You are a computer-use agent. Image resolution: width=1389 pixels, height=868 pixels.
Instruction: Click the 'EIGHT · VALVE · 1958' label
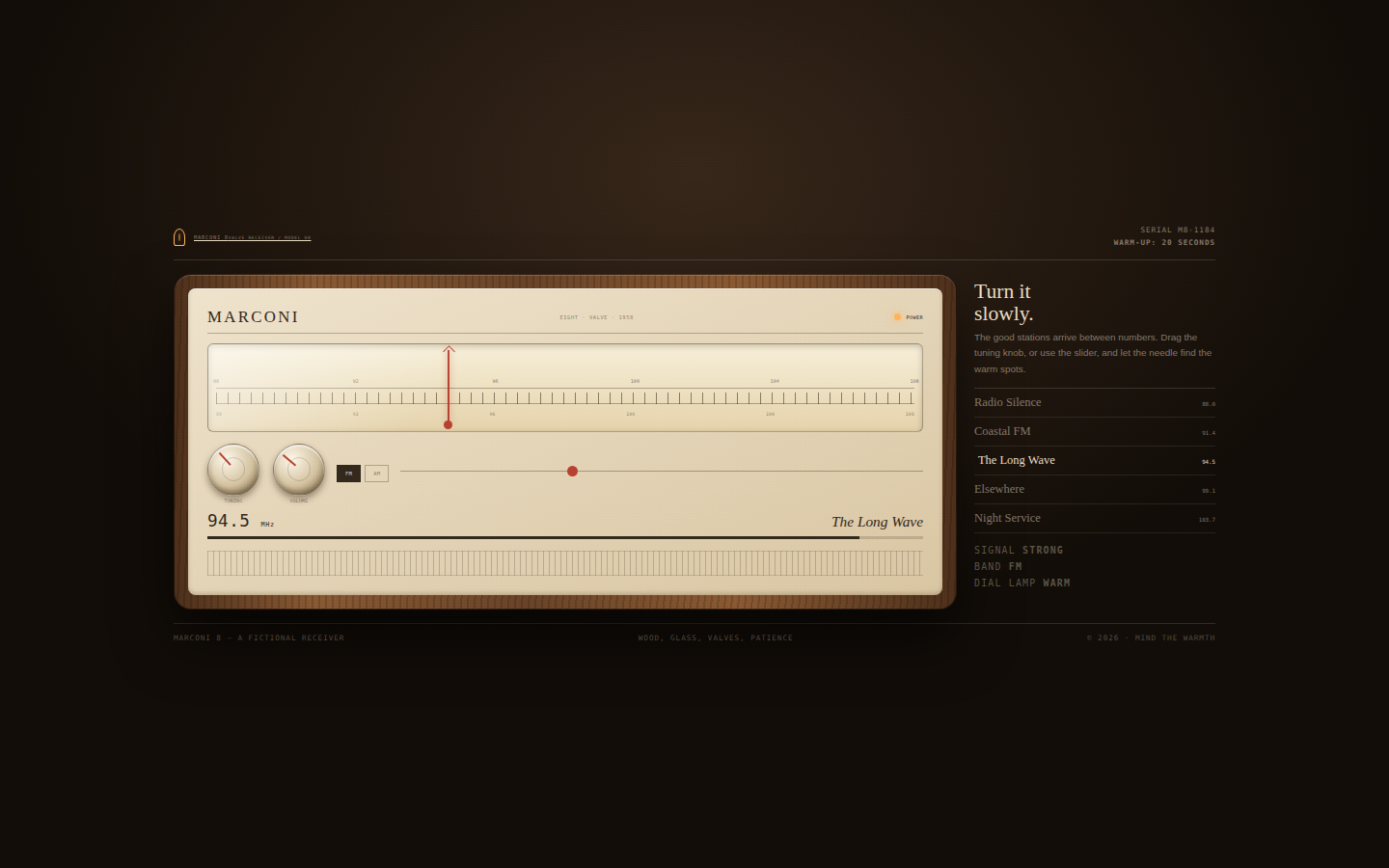pyautogui.click(x=596, y=317)
